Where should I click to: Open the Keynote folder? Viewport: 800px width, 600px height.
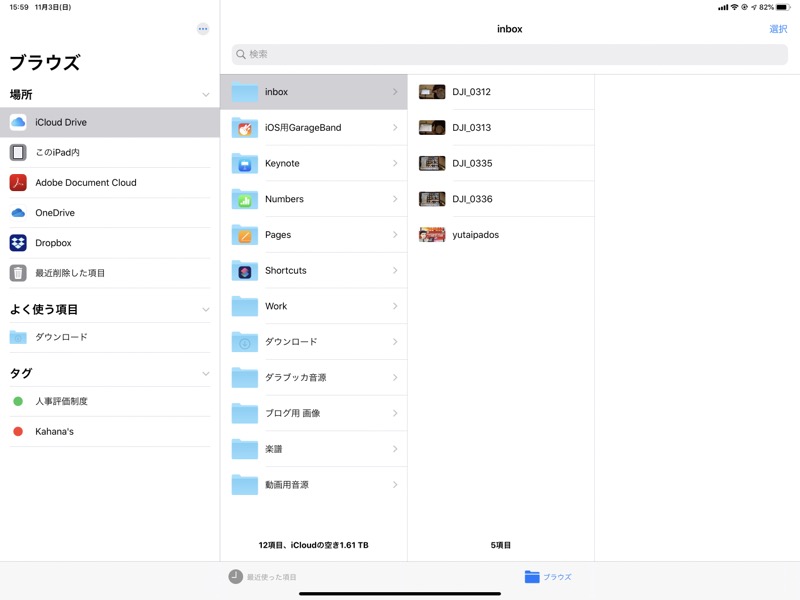click(282, 163)
